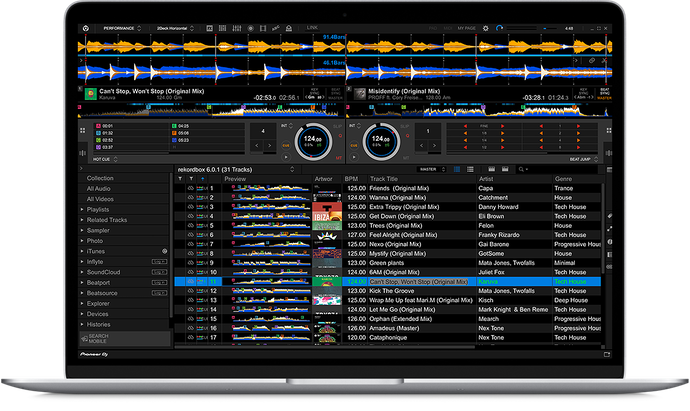This screenshot has height=411, width=690.
Task: Open the rekordbox logo menu
Action: tap(85, 28)
